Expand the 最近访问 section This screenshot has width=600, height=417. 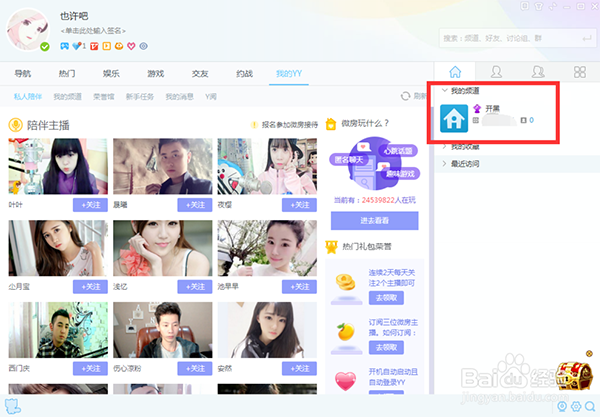pos(444,164)
